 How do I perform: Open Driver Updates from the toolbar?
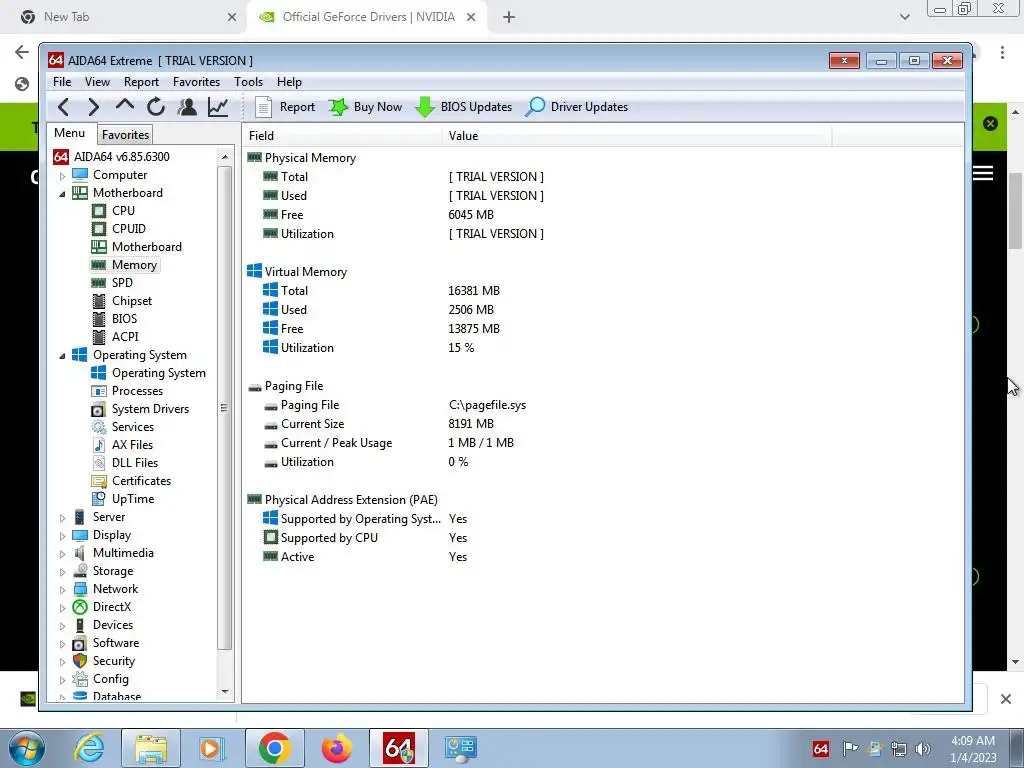click(x=577, y=106)
